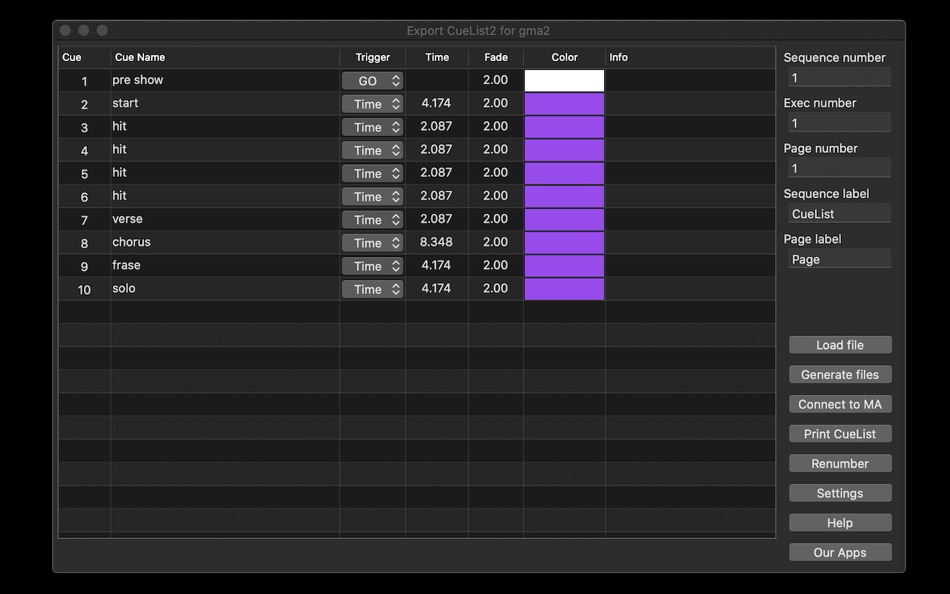
Task: Click Print CueList button
Action: [840, 434]
